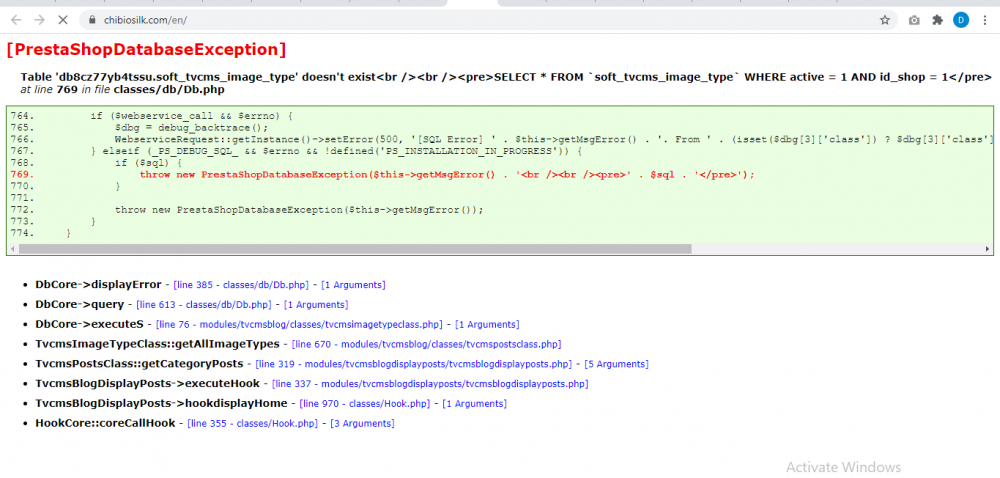This screenshot has width=1000, height=478.
Task: Click 'DbCore->displayError' text
Action: tap(98, 284)
